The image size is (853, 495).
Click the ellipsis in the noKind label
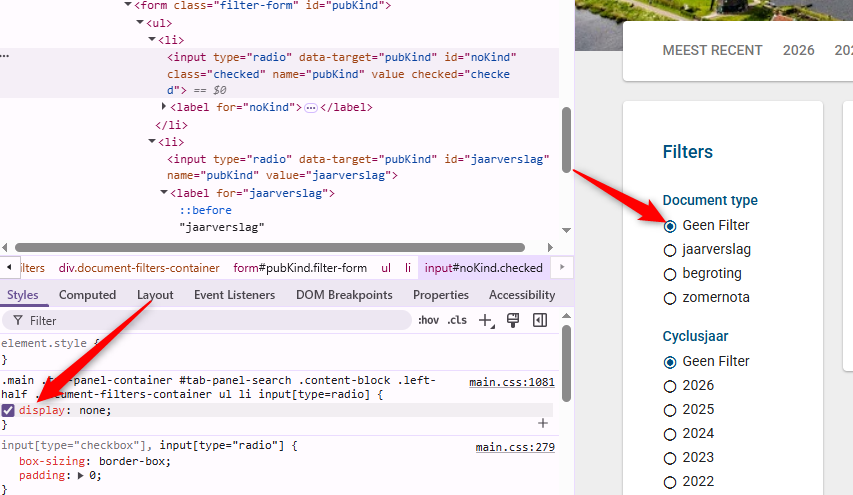click(311, 108)
